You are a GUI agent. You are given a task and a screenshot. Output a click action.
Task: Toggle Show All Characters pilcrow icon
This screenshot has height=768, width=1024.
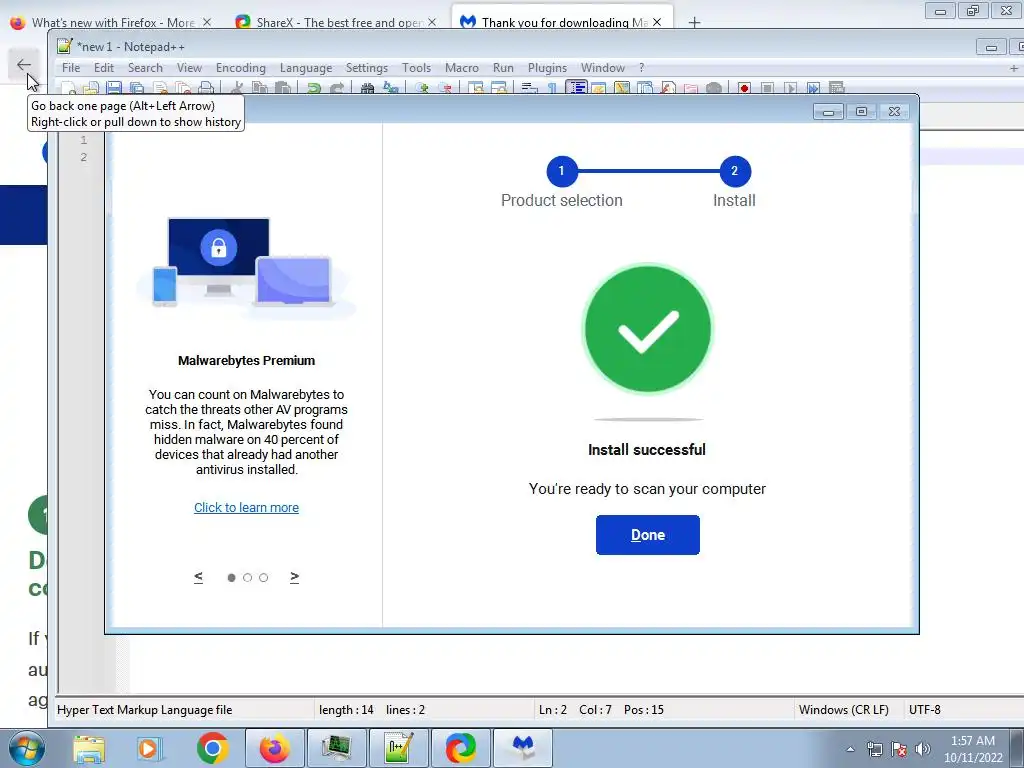click(x=552, y=88)
